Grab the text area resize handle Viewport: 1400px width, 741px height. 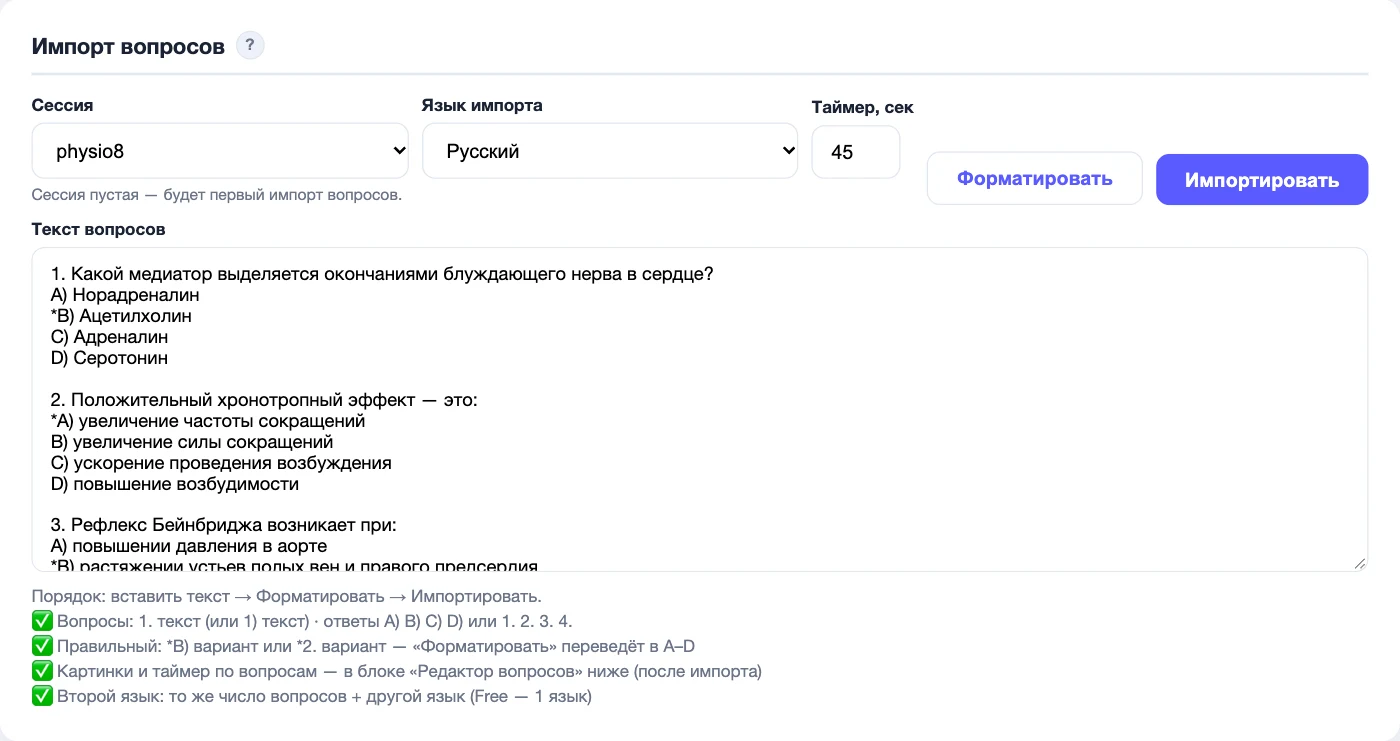point(1359,563)
